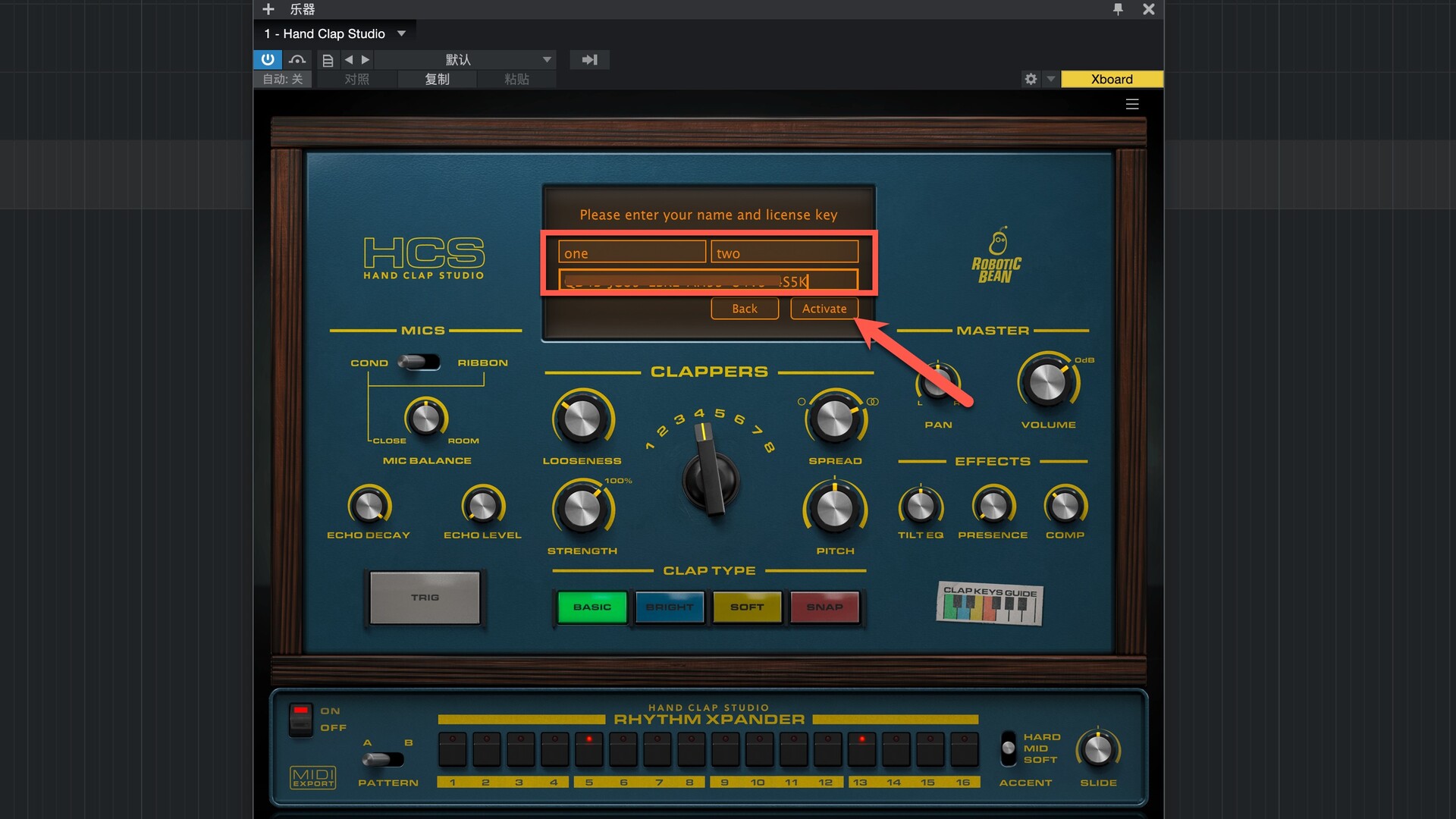Image resolution: width=1456 pixels, height=819 pixels.
Task: Click the MIDI EXPORT icon
Action: coord(313,777)
